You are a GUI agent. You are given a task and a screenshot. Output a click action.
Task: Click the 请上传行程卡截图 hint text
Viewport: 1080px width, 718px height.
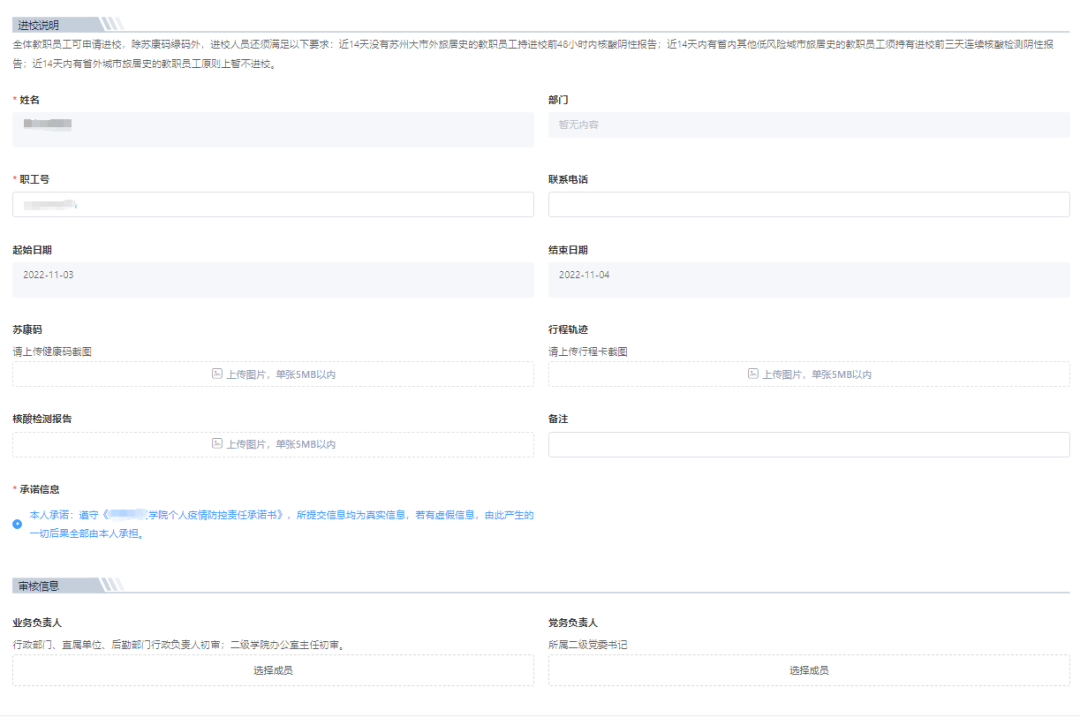click(588, 351)
